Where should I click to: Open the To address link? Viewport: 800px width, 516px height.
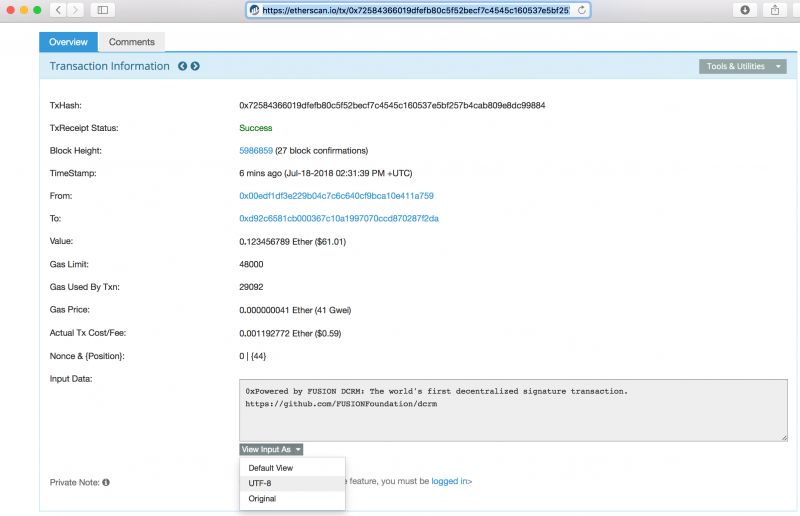[339, 218]
